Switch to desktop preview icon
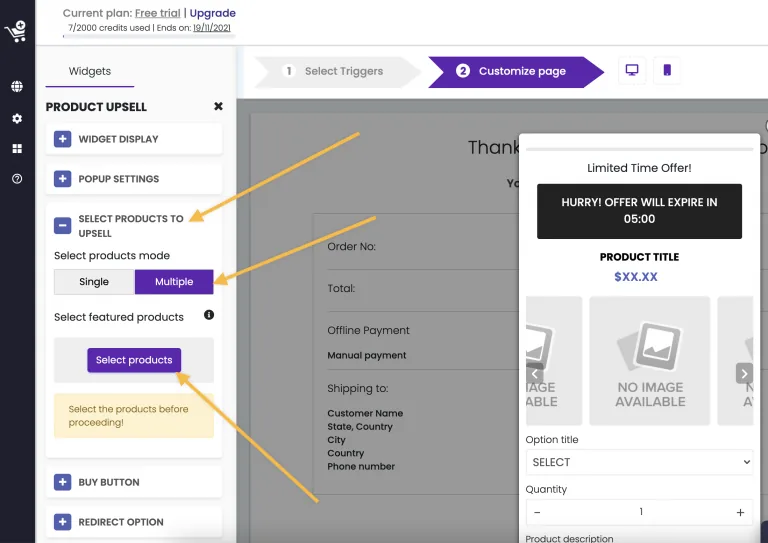Screen dimensions: 768x543 point(632,71)
